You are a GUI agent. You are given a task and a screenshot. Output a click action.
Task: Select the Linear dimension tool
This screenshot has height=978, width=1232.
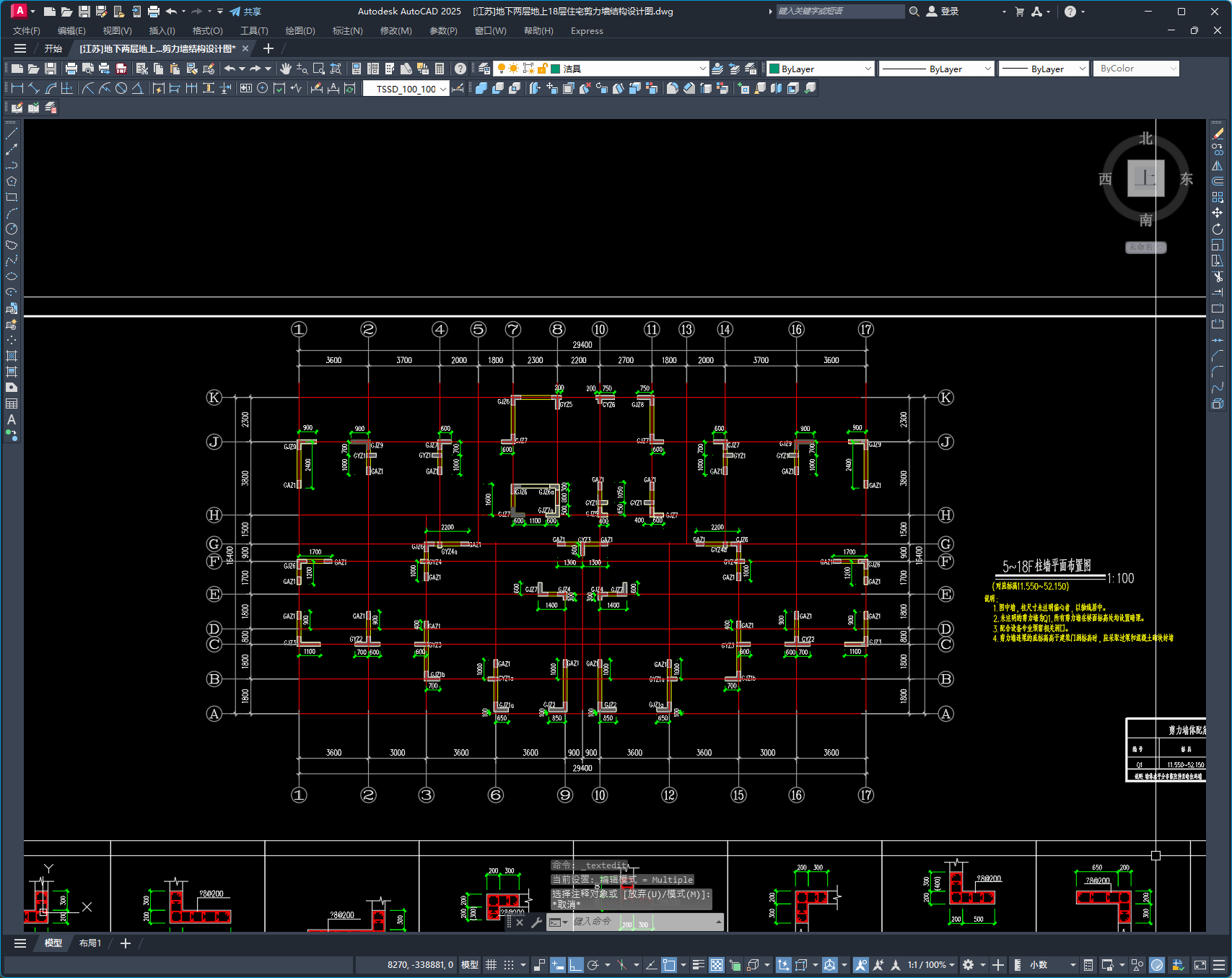coord(17,88)
